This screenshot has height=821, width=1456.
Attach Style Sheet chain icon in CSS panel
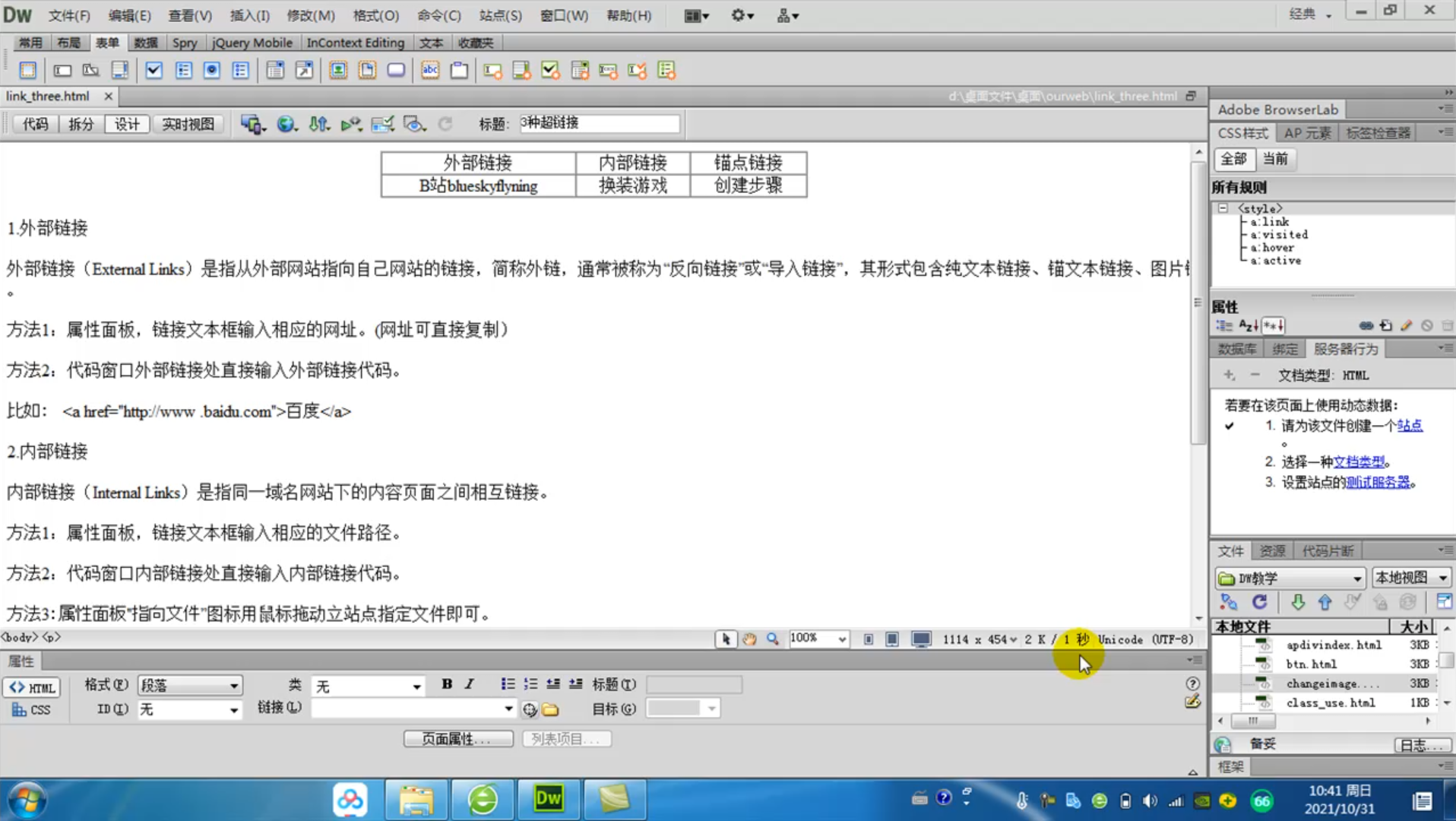[1366, 325]
